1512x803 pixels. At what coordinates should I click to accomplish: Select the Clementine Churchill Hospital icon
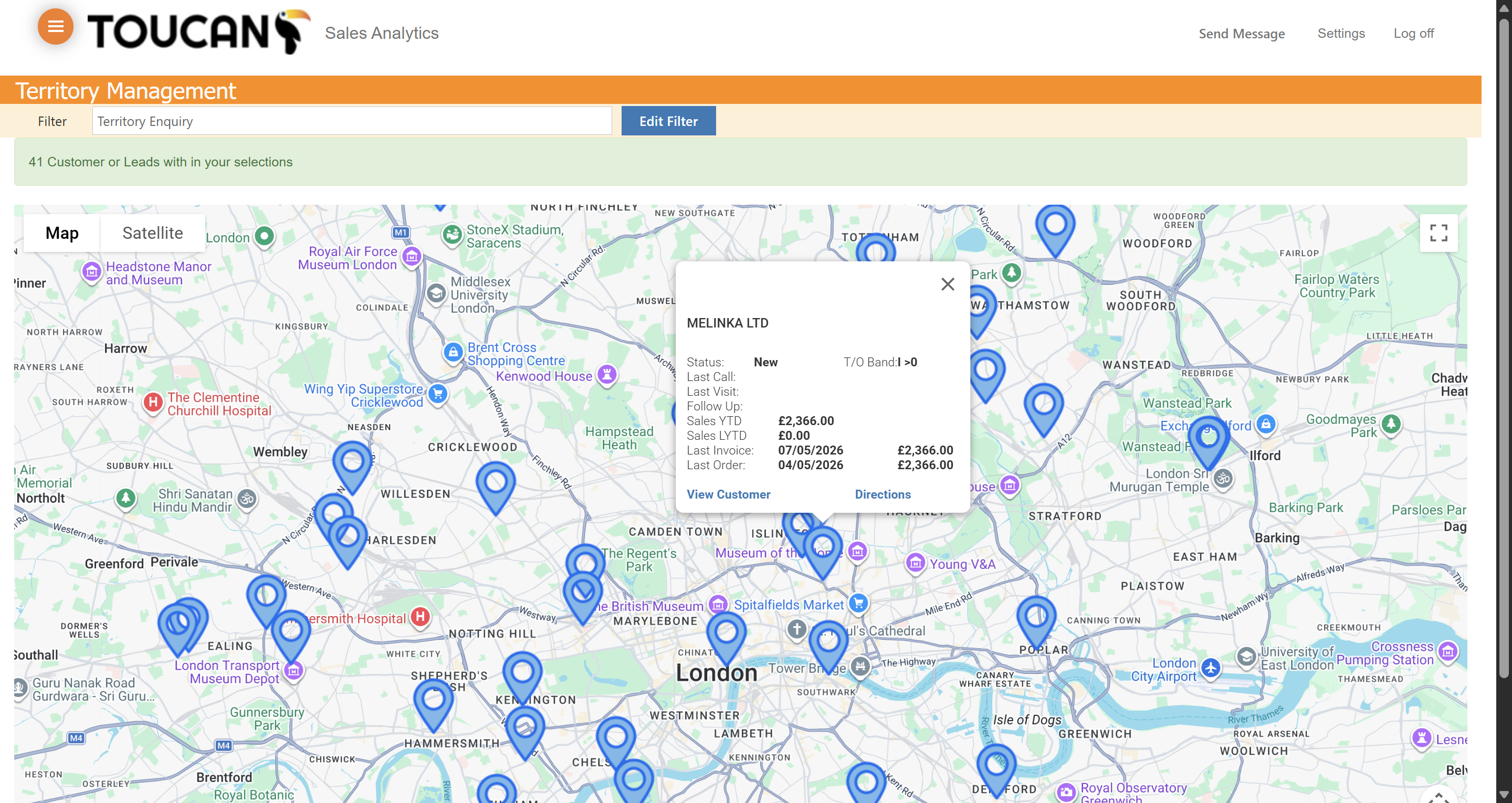pos(153,403)
